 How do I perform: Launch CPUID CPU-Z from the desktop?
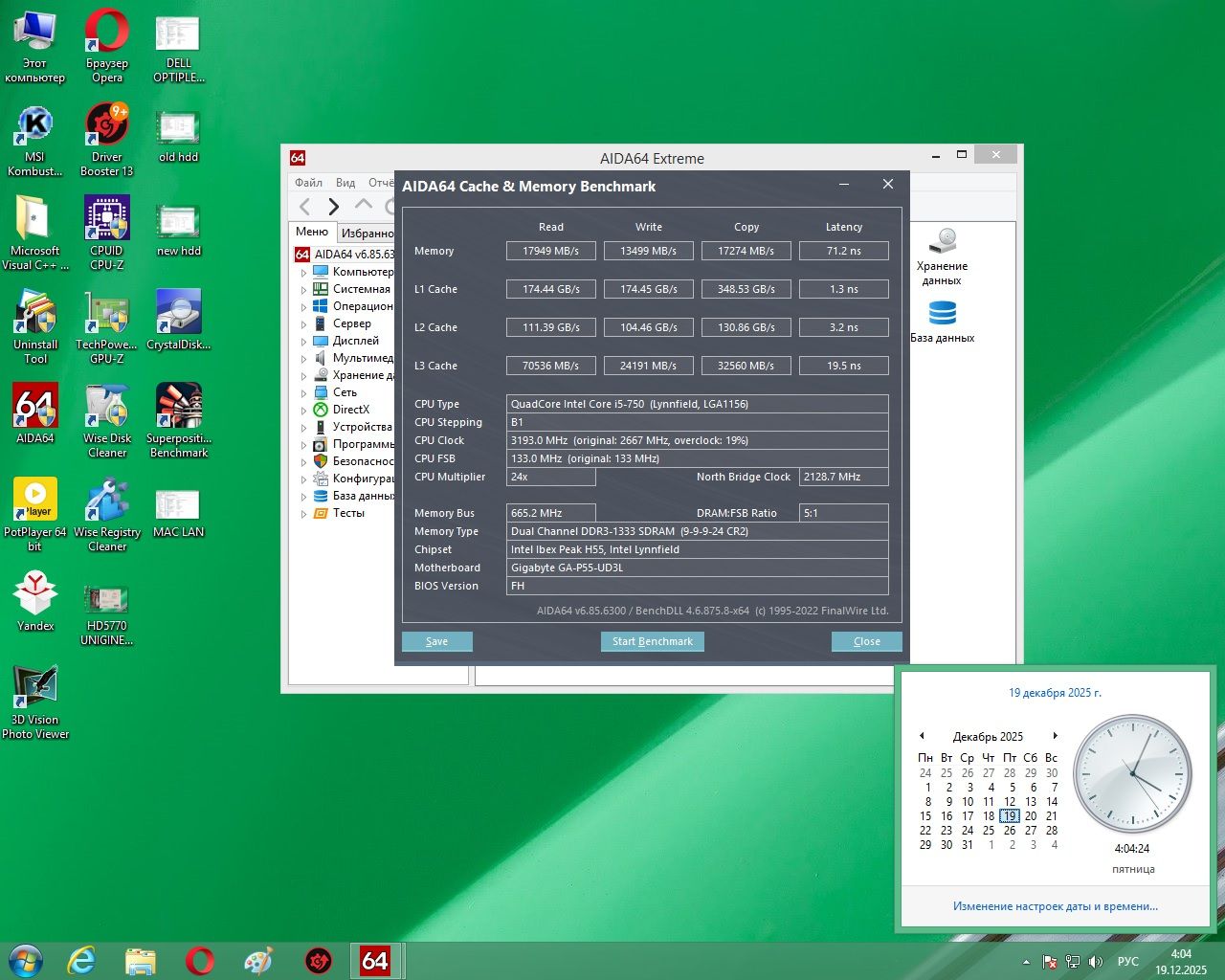click(x=106, y=234)
